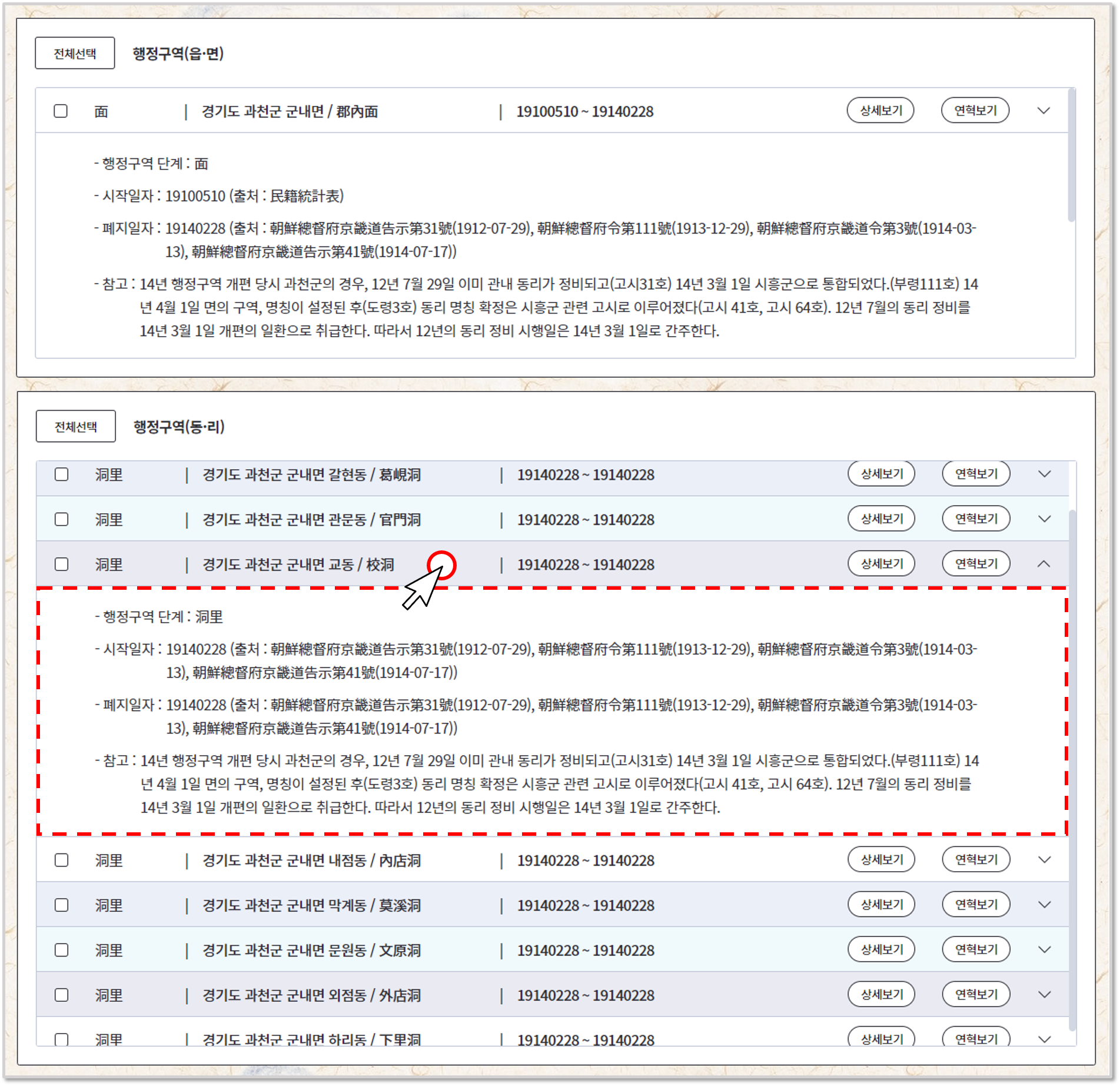Open 연혁보기 for 군내면 / 郡內面 row

click(975, 111)
